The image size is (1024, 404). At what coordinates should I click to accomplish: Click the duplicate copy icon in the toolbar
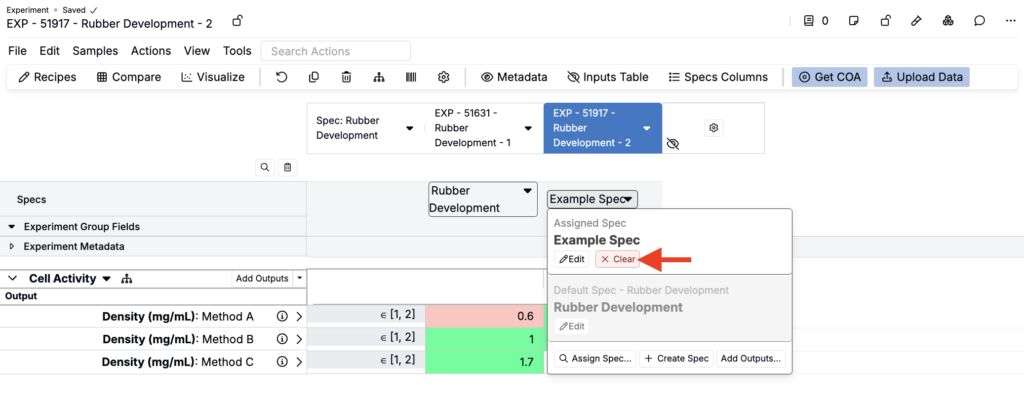[314, 77]
